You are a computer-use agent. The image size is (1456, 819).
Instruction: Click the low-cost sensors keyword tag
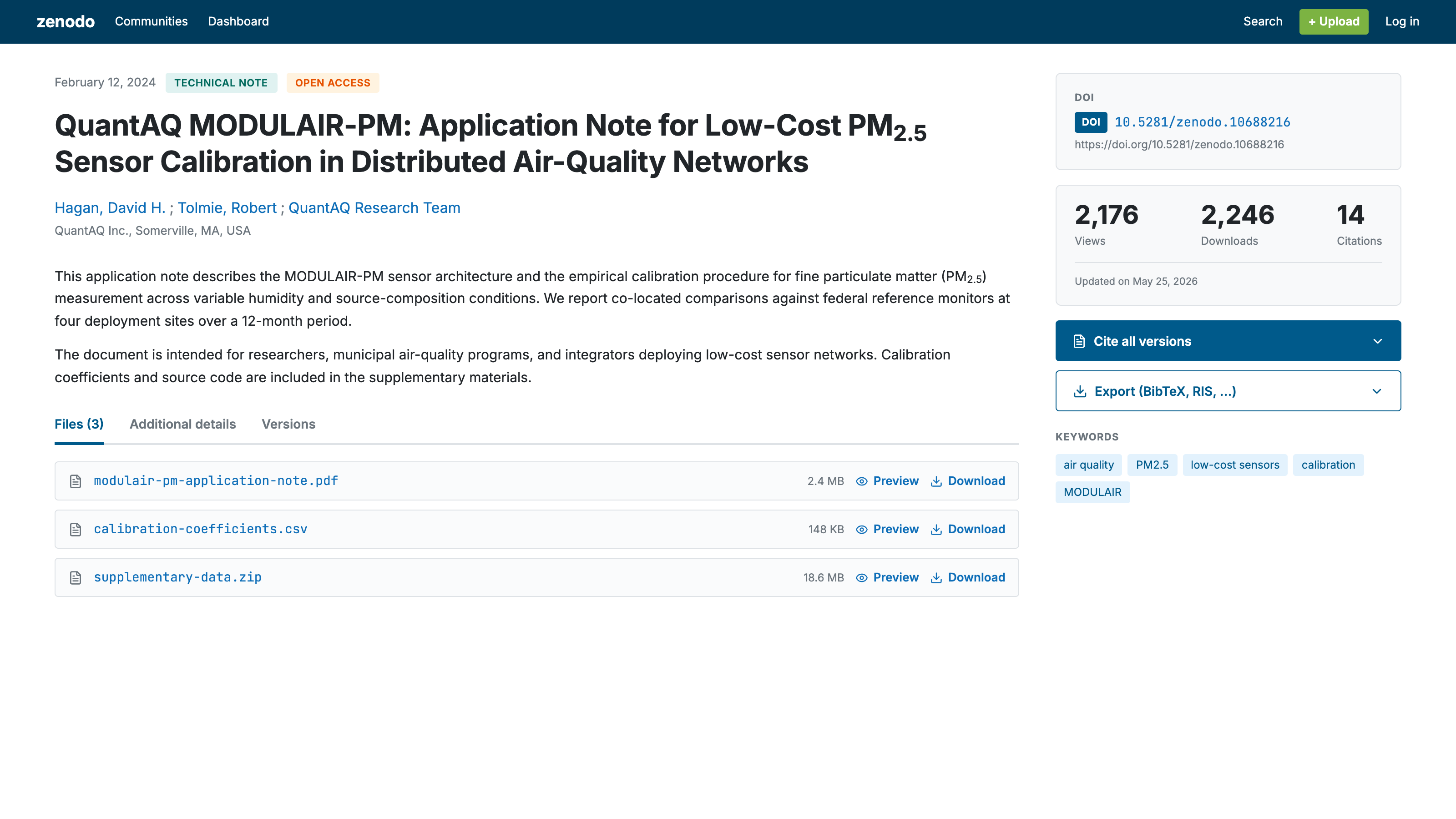(1234, 465)
